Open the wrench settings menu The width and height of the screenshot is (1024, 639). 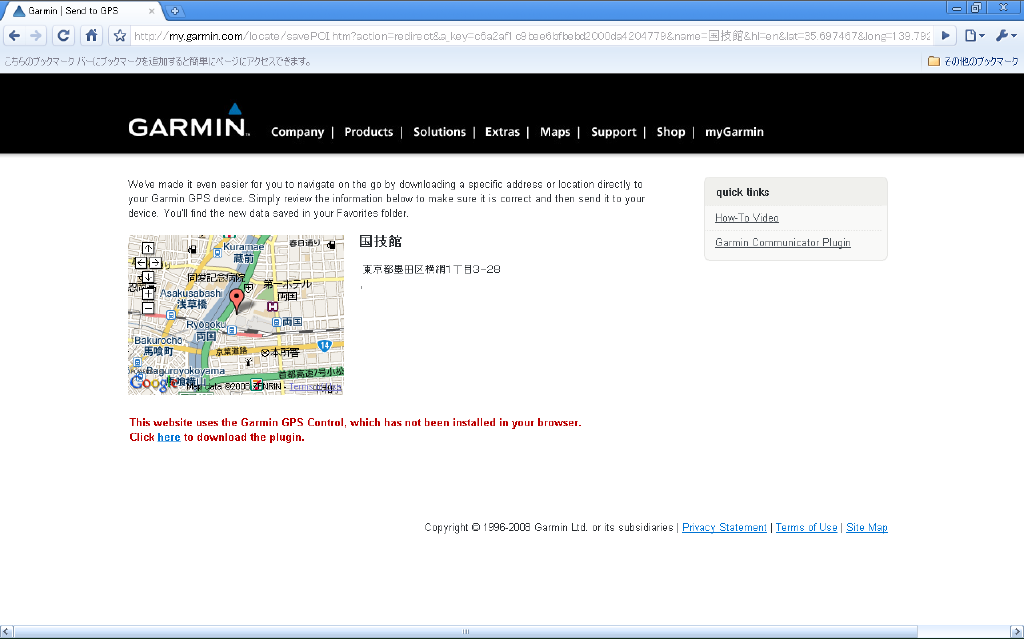[x=1005, y=35]
